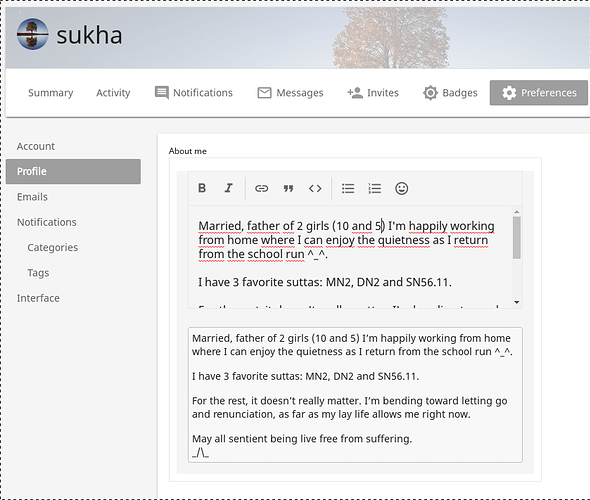The image size is (590, 500).
Task: Open the Notifications tab with chat icon
Action: pyautogui.click(x=194, y=93)
